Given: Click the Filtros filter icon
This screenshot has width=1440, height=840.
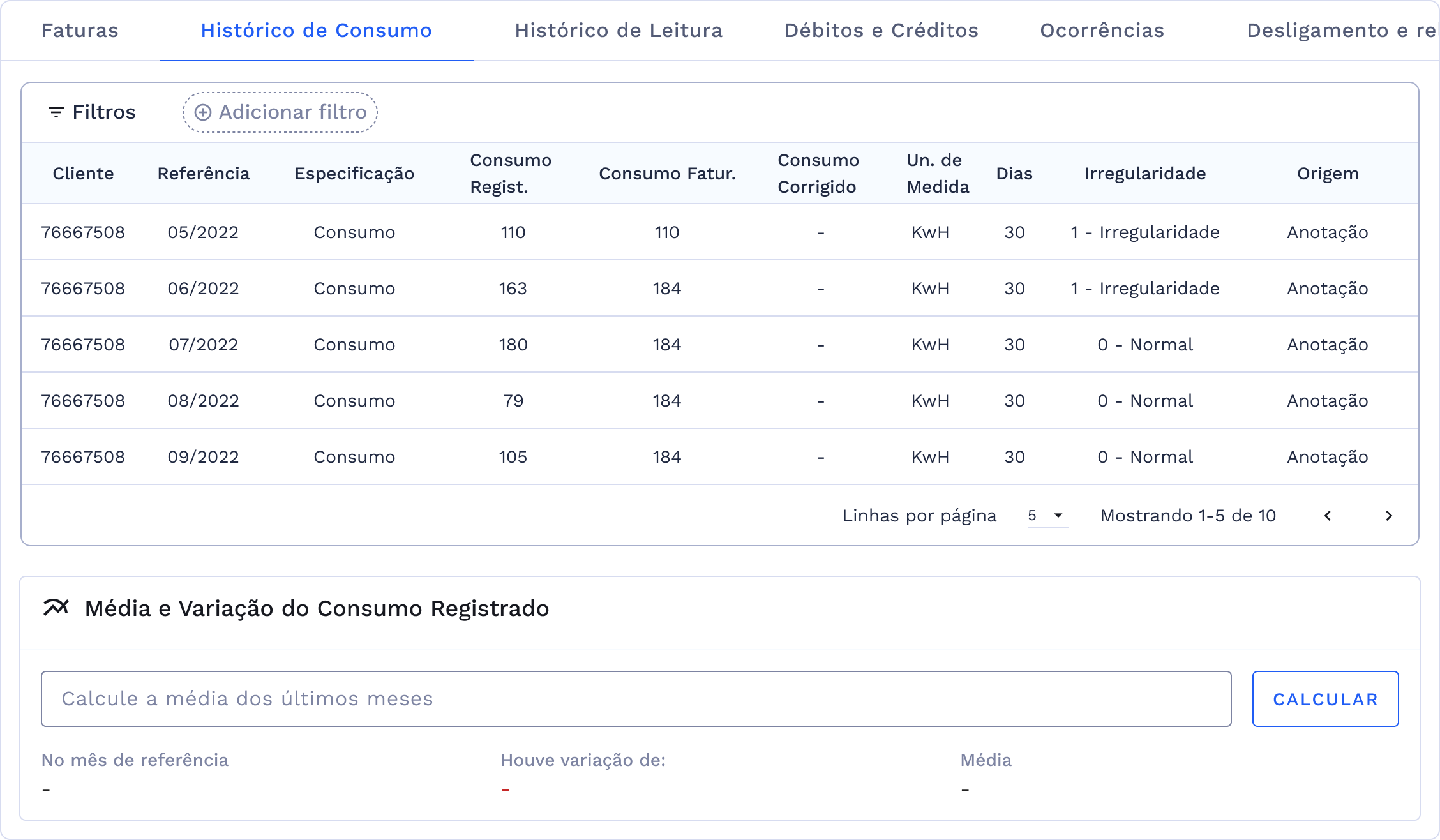Looking at the screenshot, I should coord(56,113).
